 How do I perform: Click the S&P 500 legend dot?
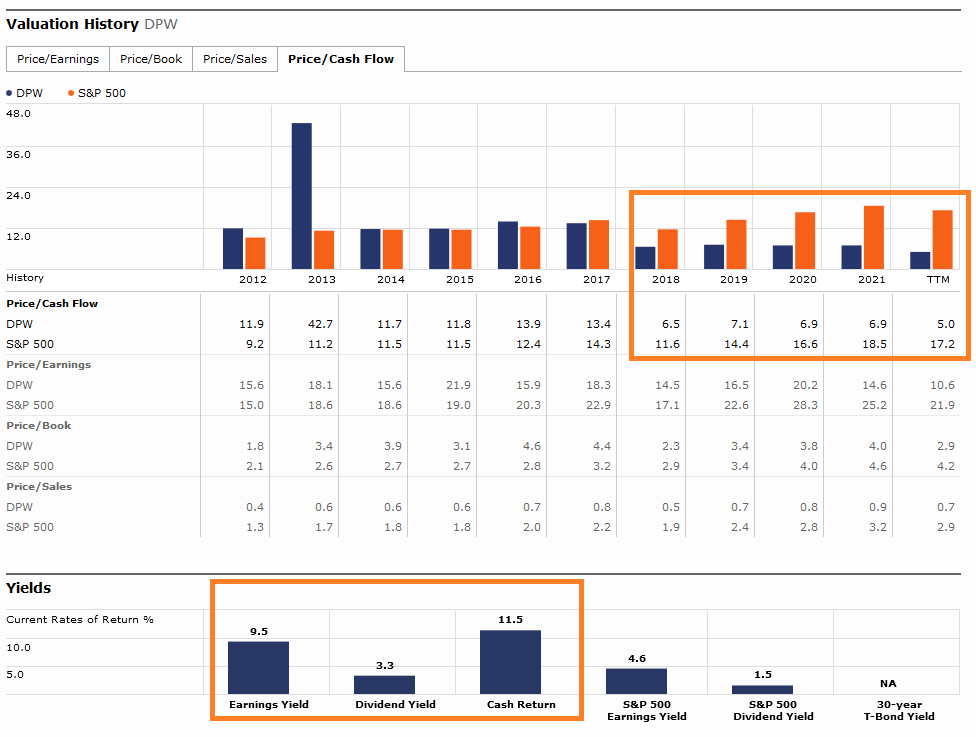(x=71, y=93)
